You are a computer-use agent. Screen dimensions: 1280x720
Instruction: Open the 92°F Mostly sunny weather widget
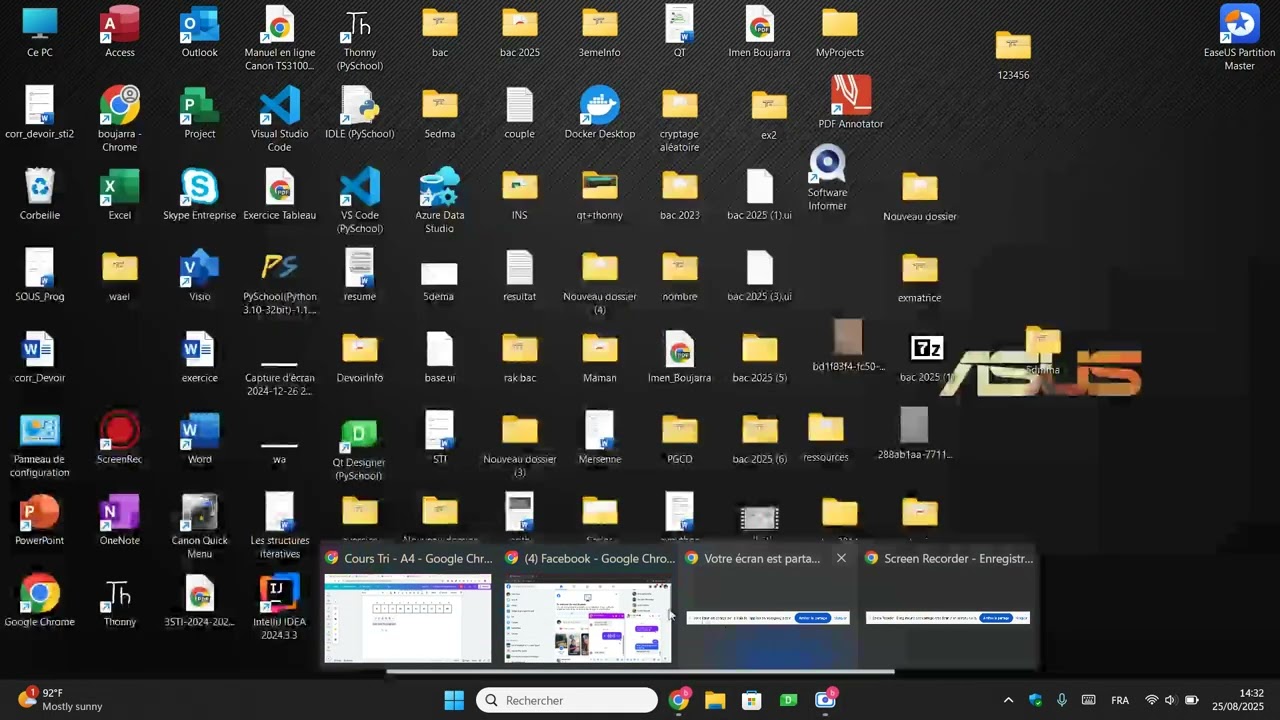tap(62, 700)
